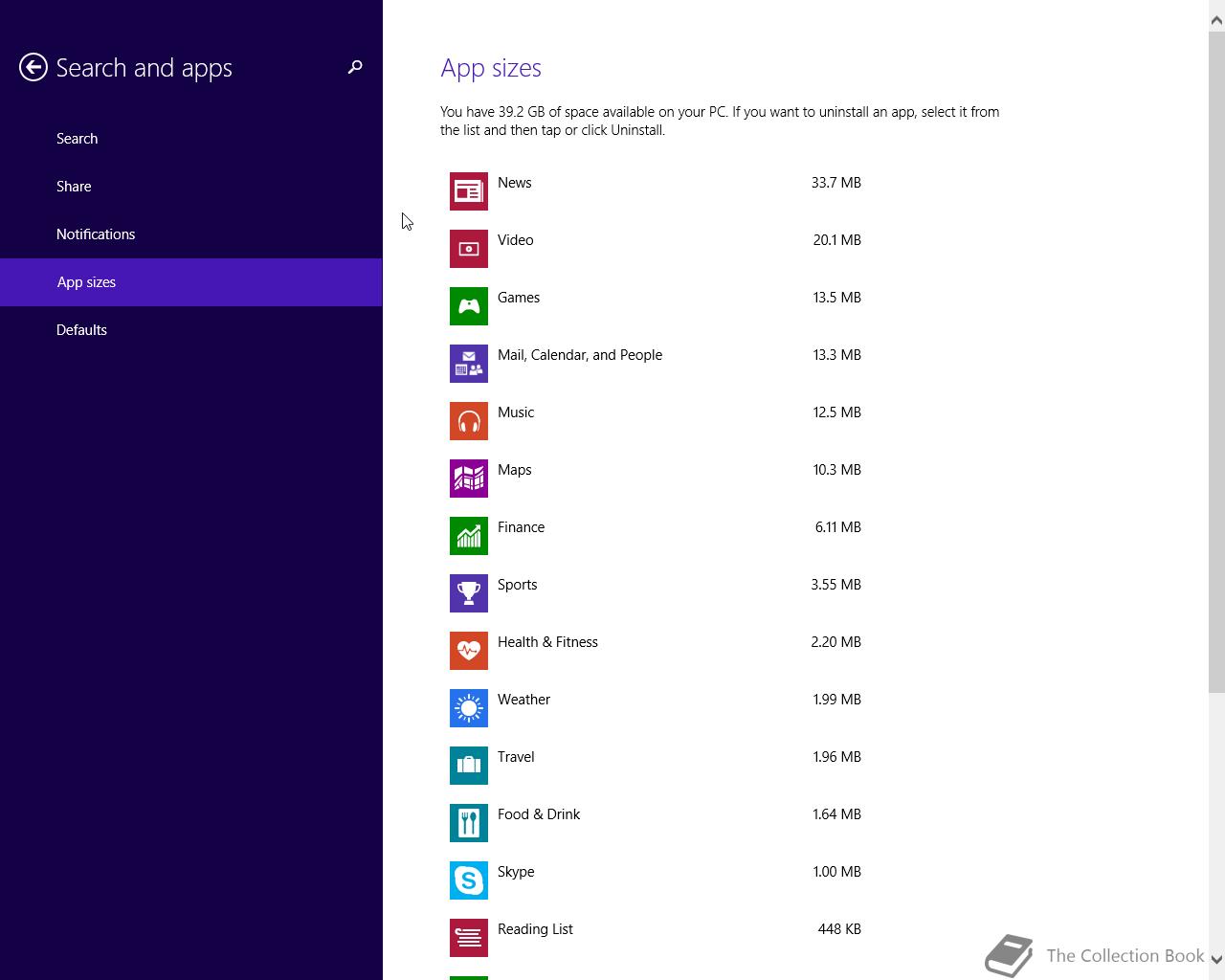1225x980 pixels.
Task: Click the Health & Fitness label
Action: click(x=547, y=642)
